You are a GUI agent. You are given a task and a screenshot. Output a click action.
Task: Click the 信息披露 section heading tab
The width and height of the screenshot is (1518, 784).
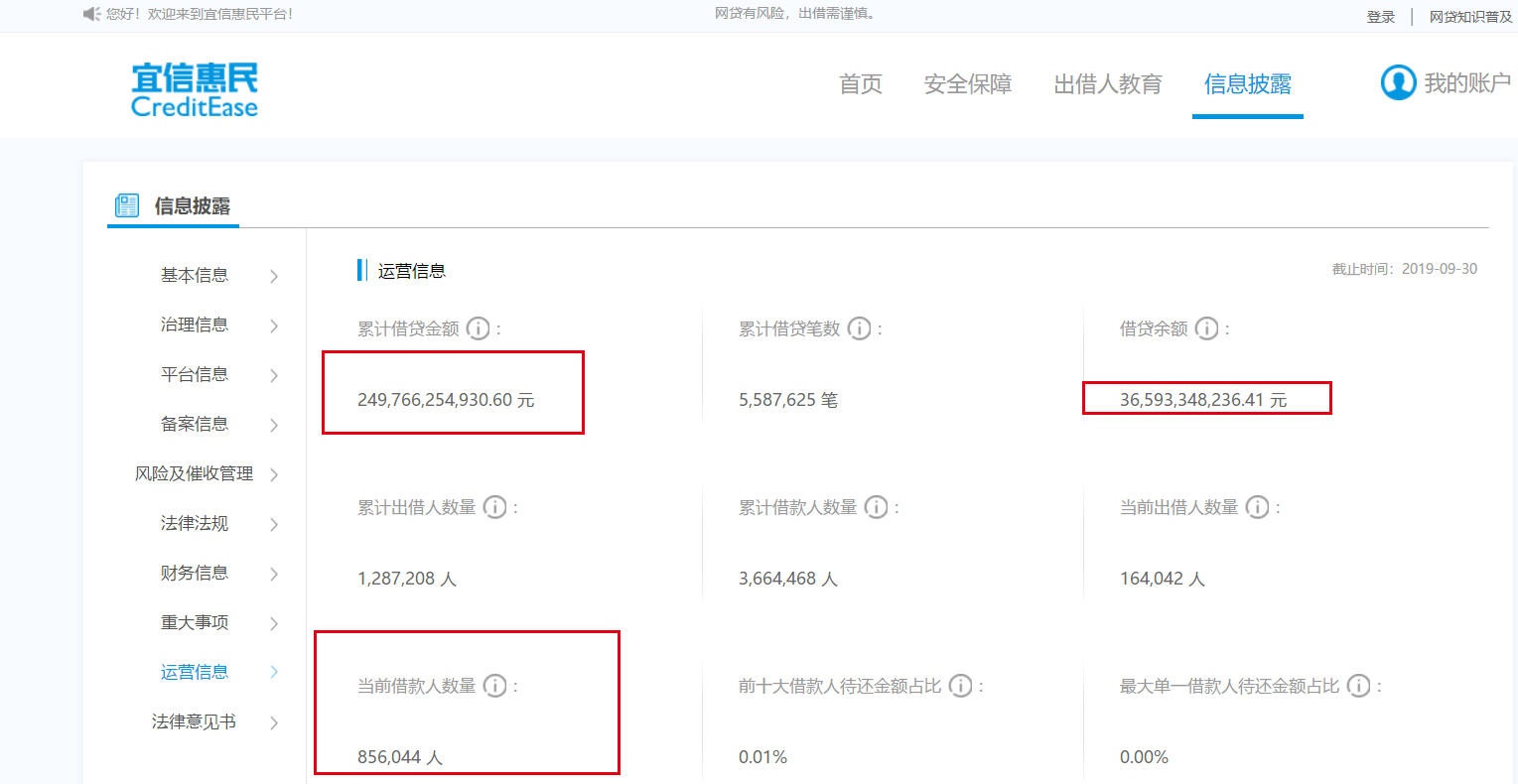[193, 206]
